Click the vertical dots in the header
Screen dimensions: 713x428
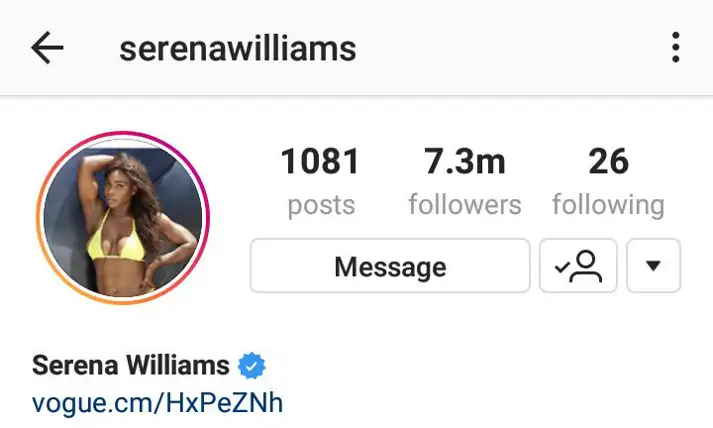tap(676, 47)
